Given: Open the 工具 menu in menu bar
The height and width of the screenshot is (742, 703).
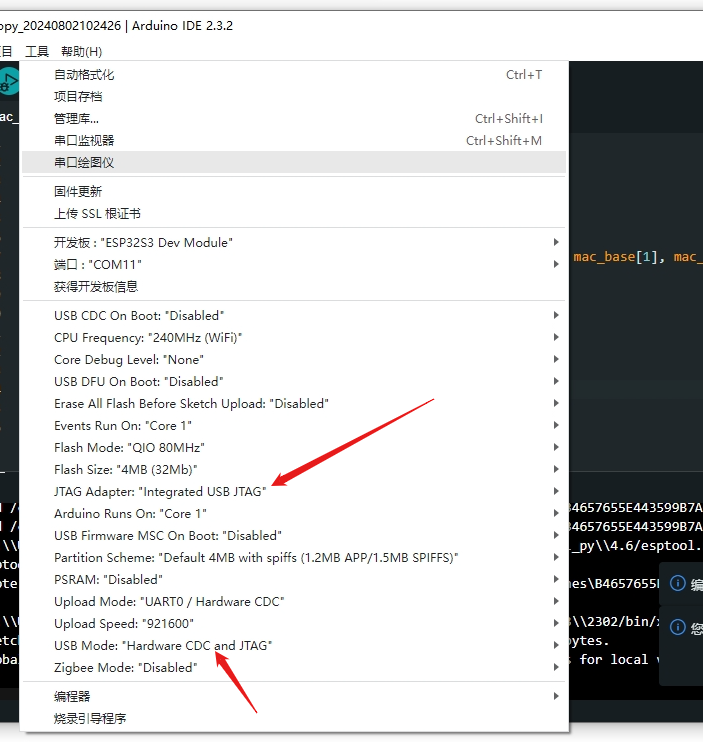Looking at the screenshot, I should 37,51.
